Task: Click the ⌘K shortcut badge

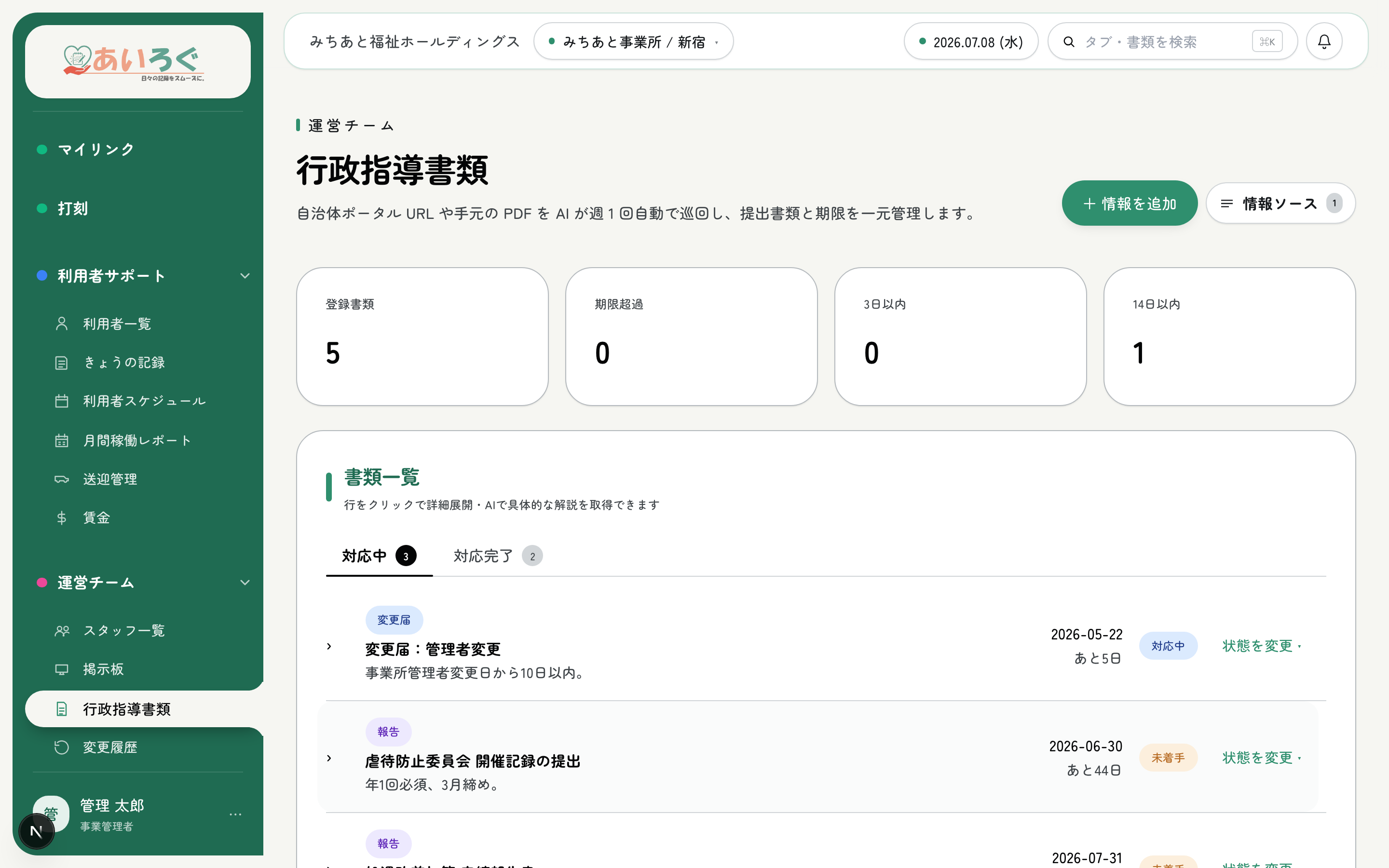Action: [1267, 42]
